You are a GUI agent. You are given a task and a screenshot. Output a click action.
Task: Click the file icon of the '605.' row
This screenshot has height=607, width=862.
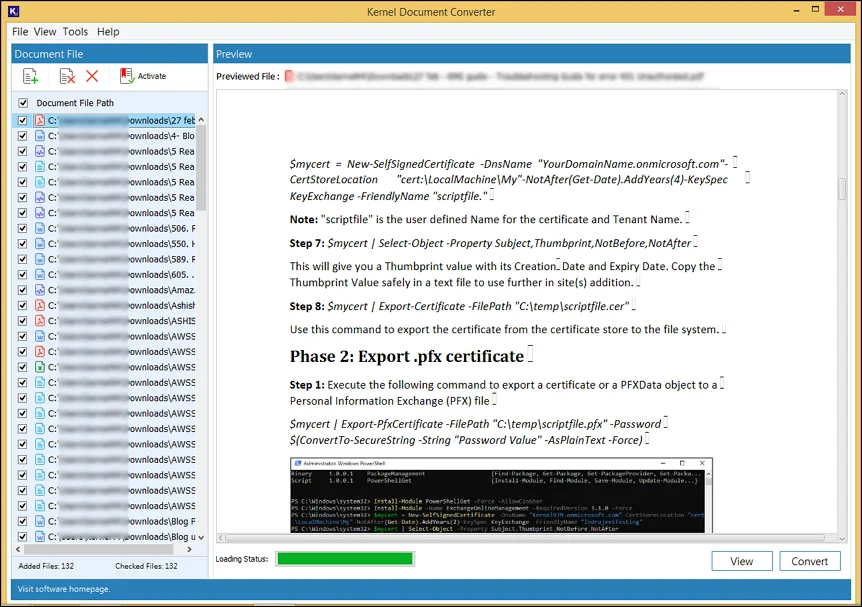tap(40, 274)
